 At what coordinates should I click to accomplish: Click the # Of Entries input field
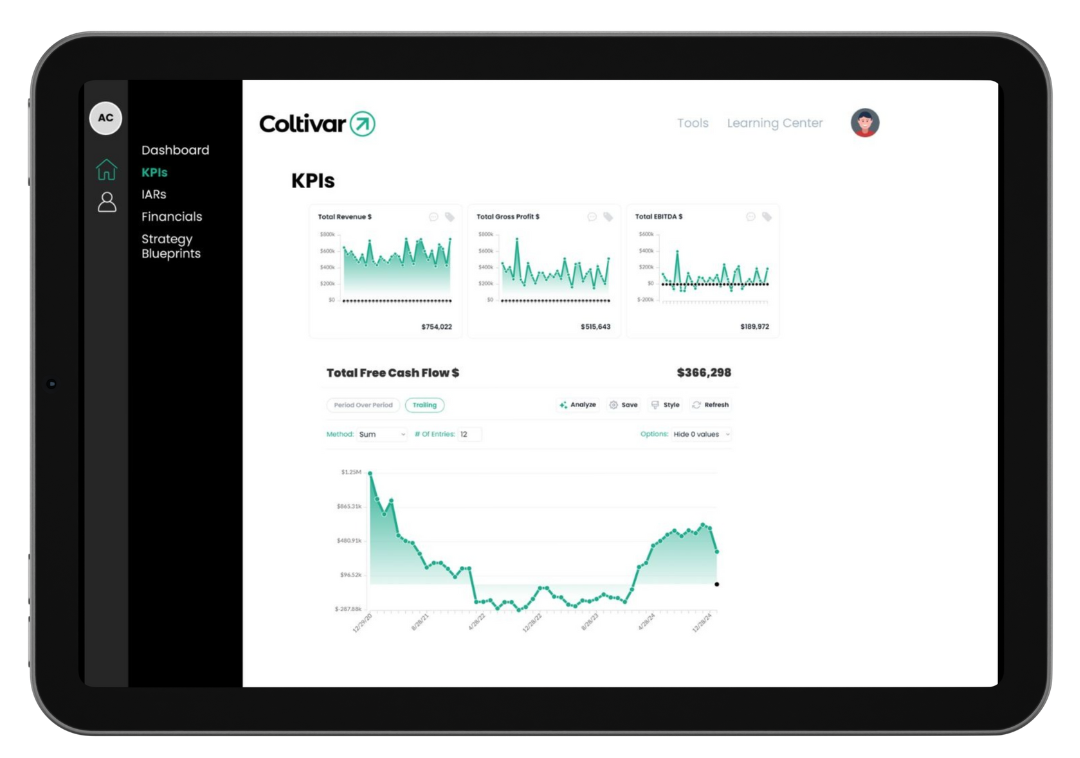coord(470,434)
